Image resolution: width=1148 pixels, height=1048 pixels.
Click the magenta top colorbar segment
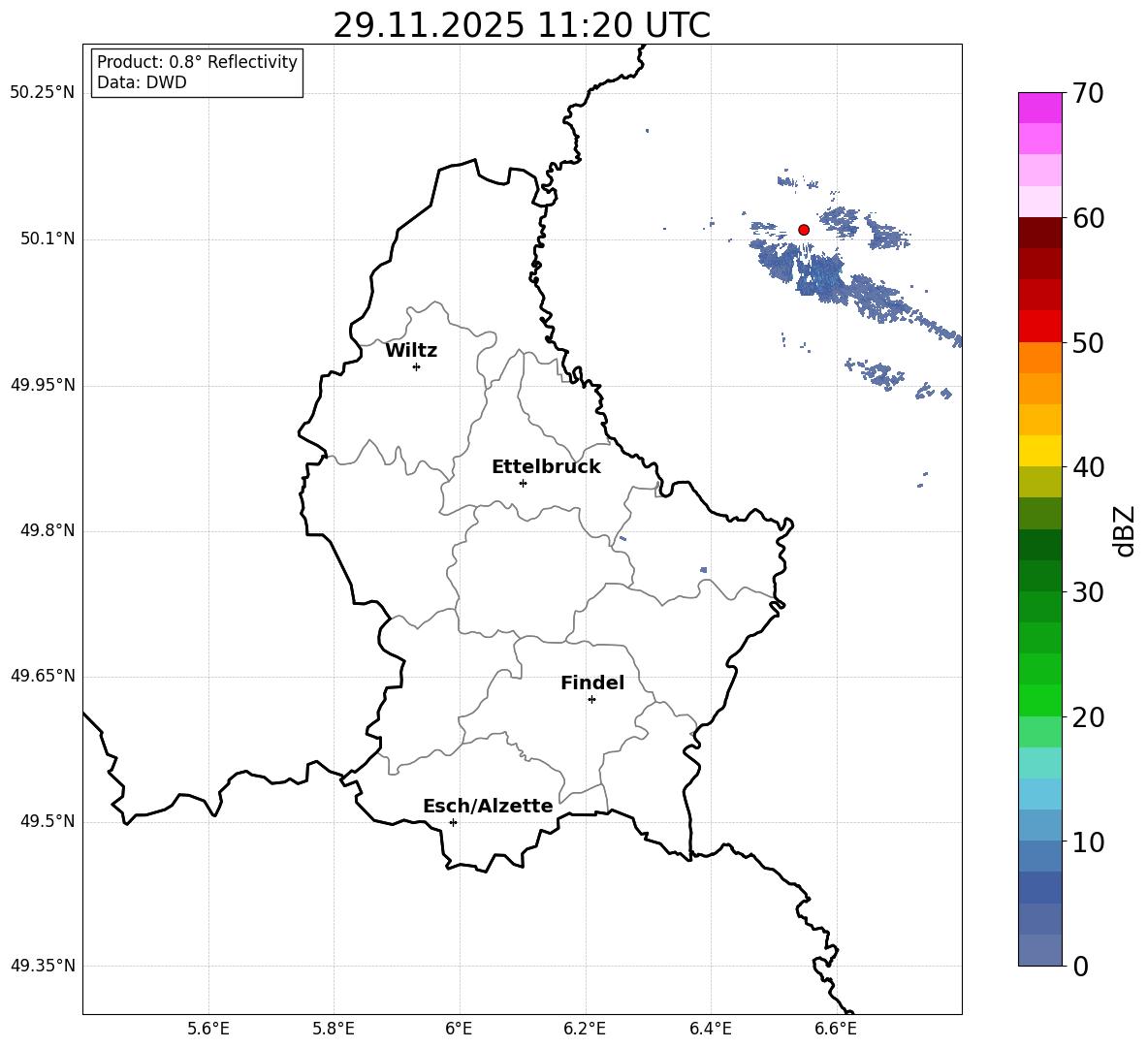[x=1039, y=108]
